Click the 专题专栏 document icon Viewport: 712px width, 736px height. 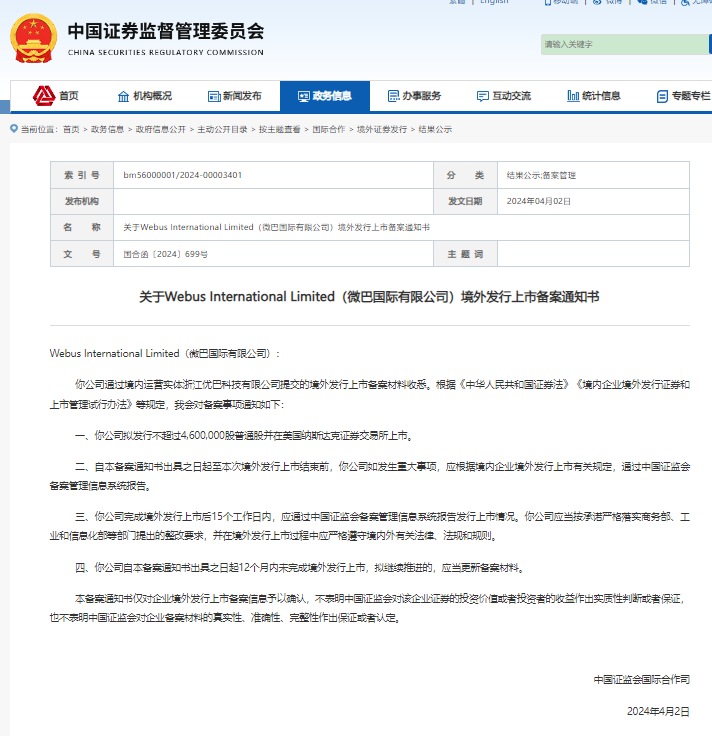click(x=661, y=96)
